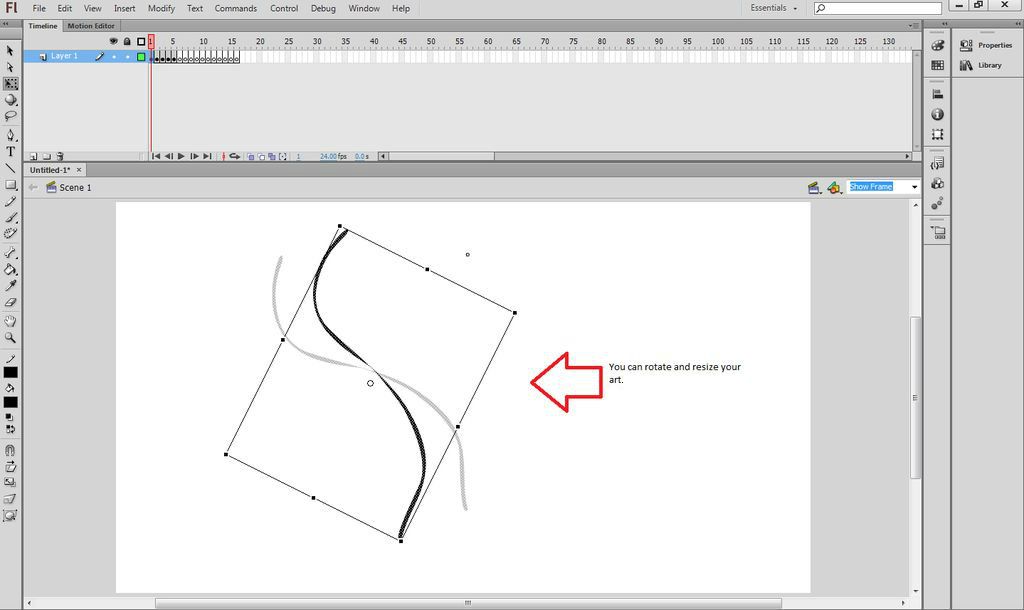Open the Project panel icon

938,233
